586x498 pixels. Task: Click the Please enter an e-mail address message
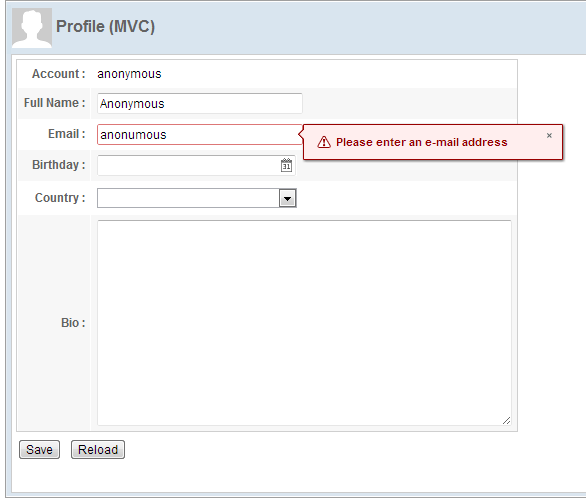coord(422,142)
